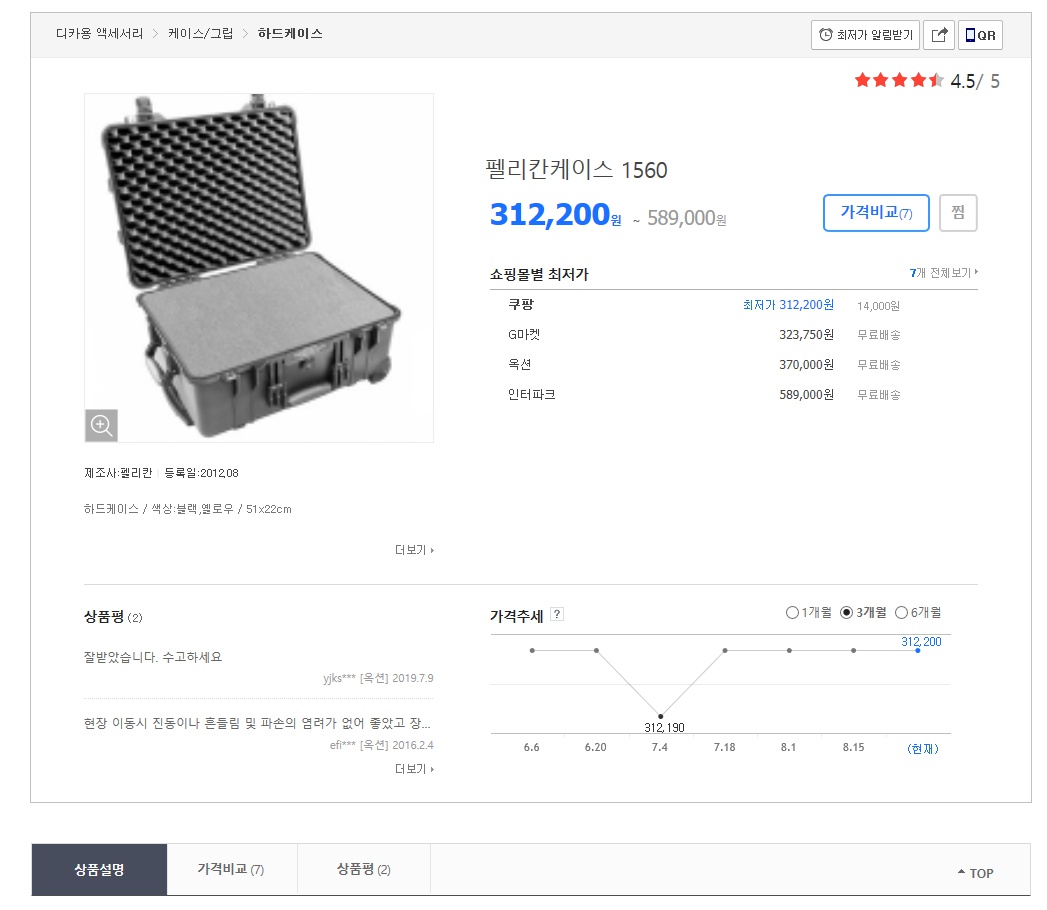This screenshot has width=1047, height=910.
Task: Click the (현재) label on chart
Action: pyautogui.click(x=923, y=748)
